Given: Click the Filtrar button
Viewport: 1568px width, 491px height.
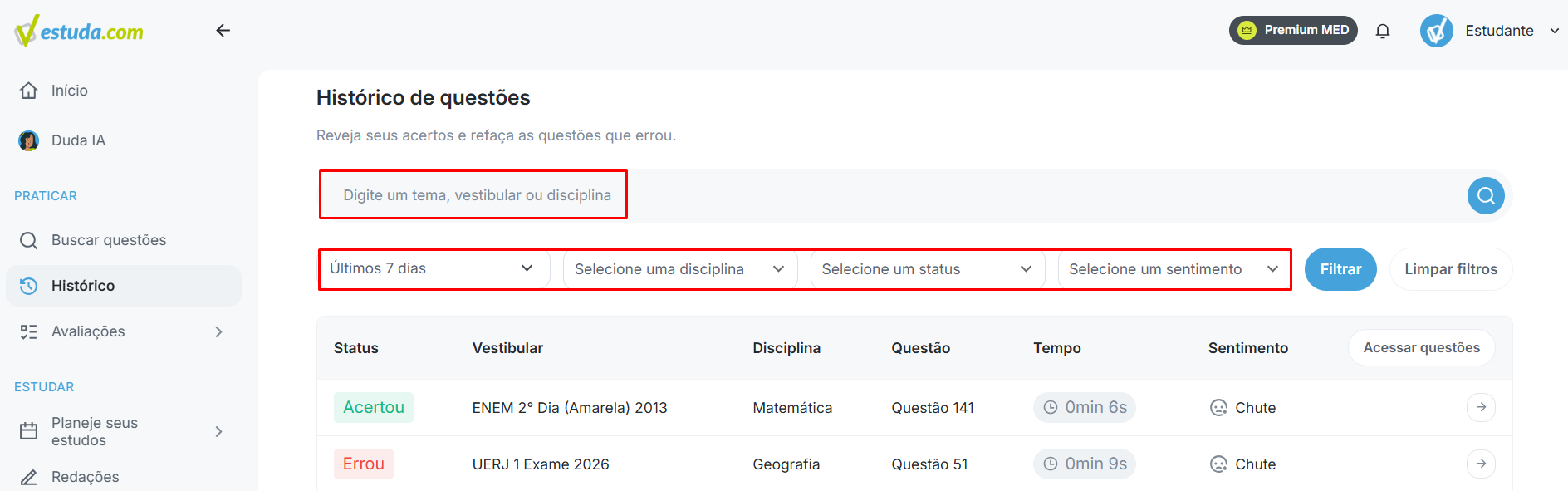Looking at the screenshot, I should (x=1340, y=269).
